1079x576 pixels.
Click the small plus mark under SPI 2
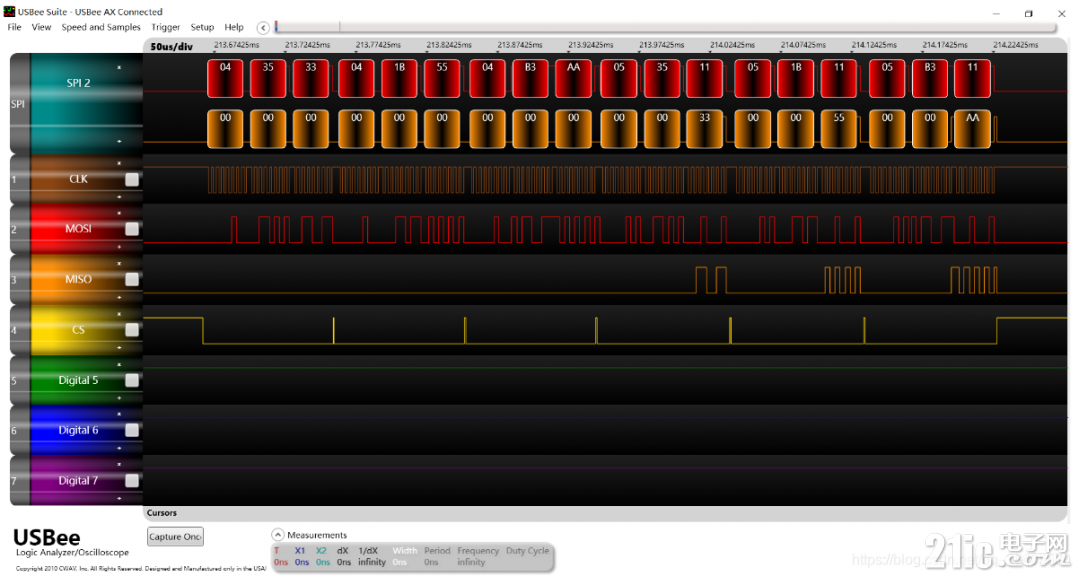point(119,142)
